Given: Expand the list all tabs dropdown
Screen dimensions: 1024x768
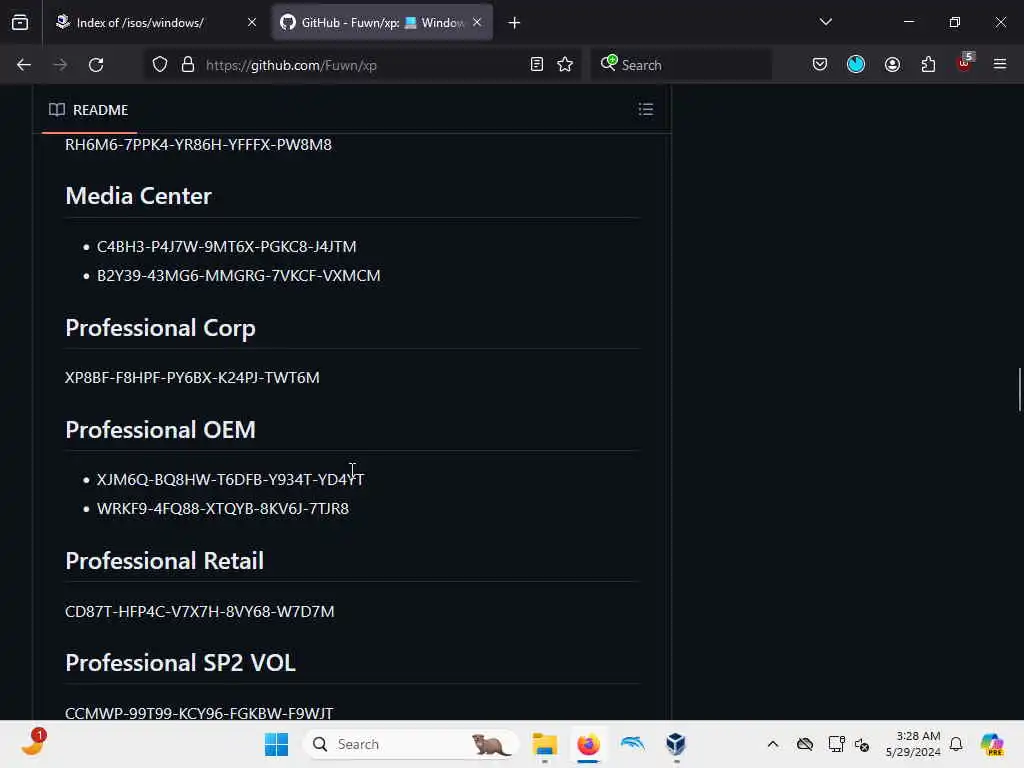Looking at the screenshot, I should click(825, 22).
